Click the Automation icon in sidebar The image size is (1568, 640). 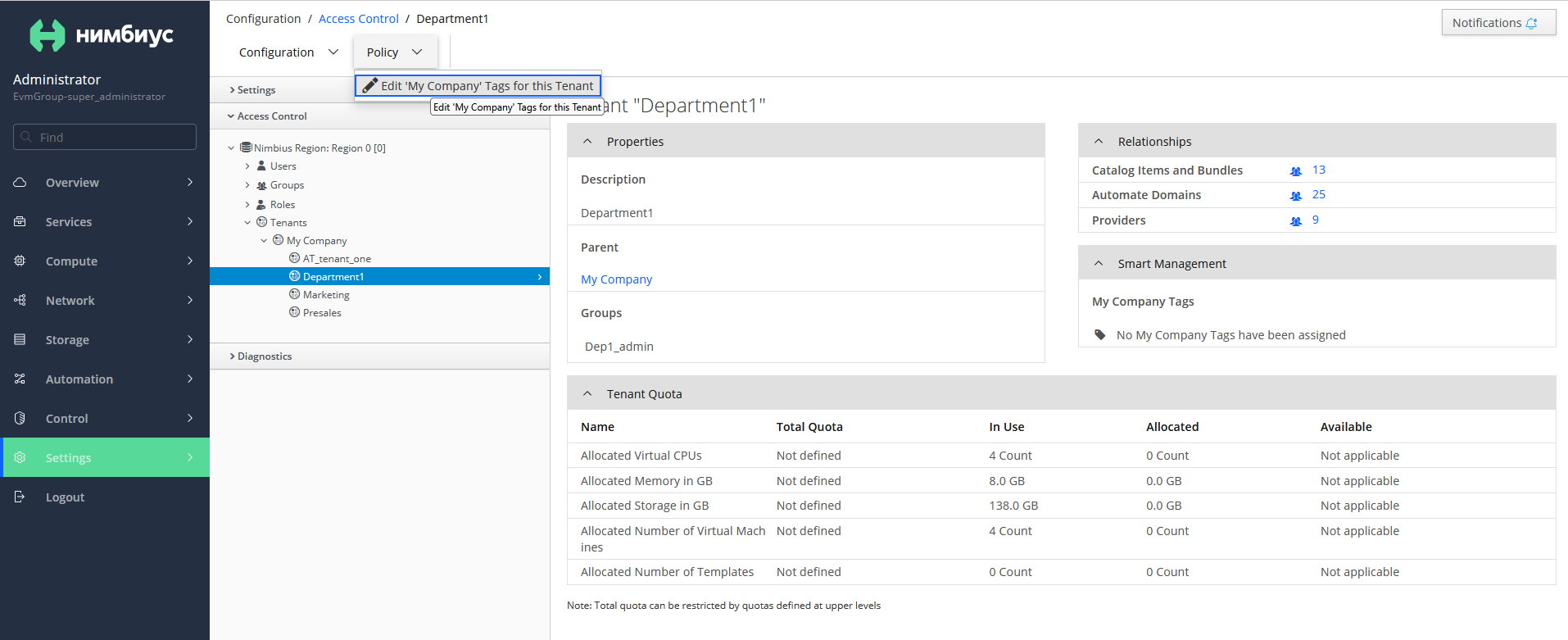pos(20,379)
